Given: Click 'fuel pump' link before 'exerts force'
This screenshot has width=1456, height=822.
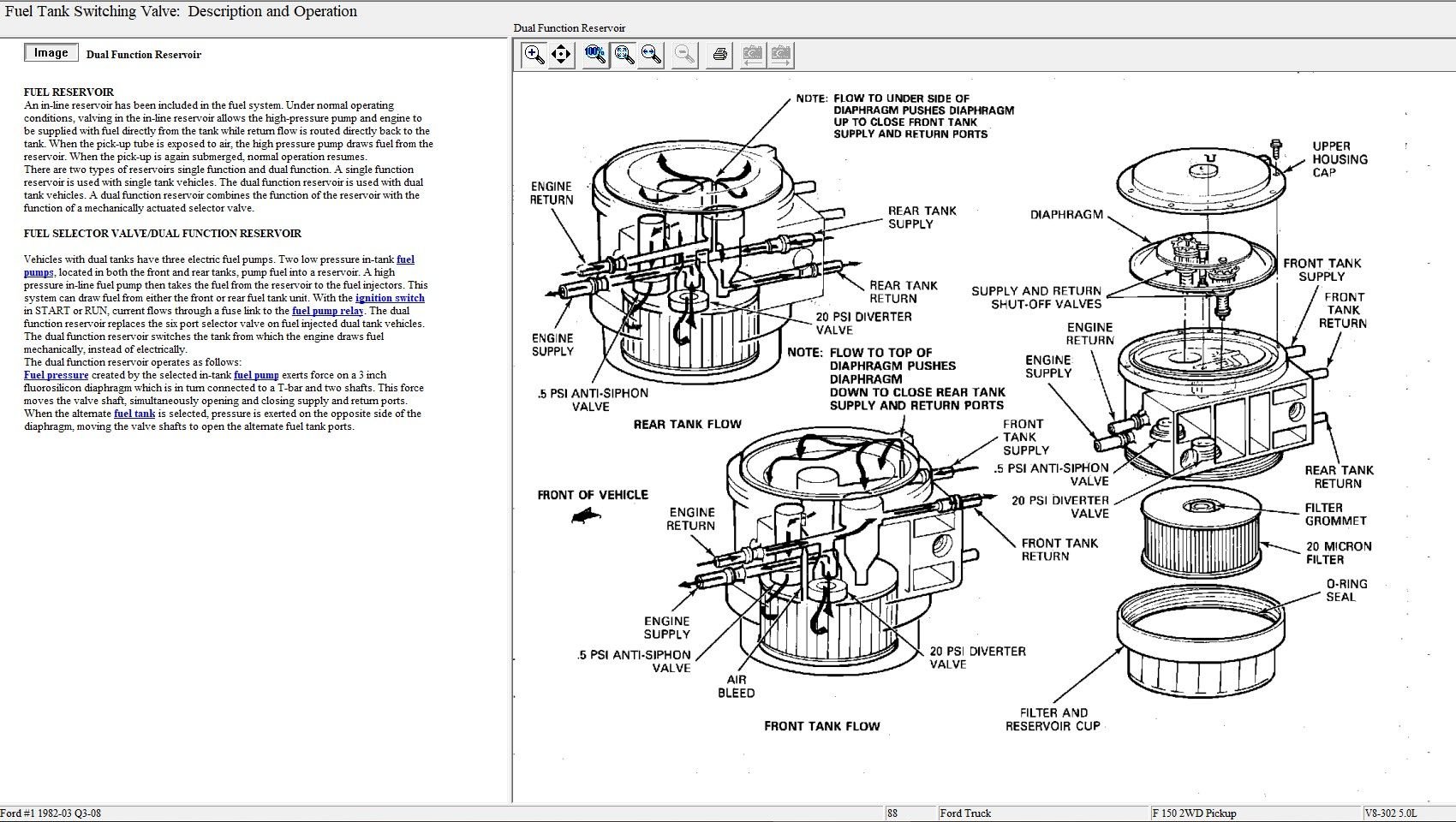Looking at the screenshot, I should 256,375.
